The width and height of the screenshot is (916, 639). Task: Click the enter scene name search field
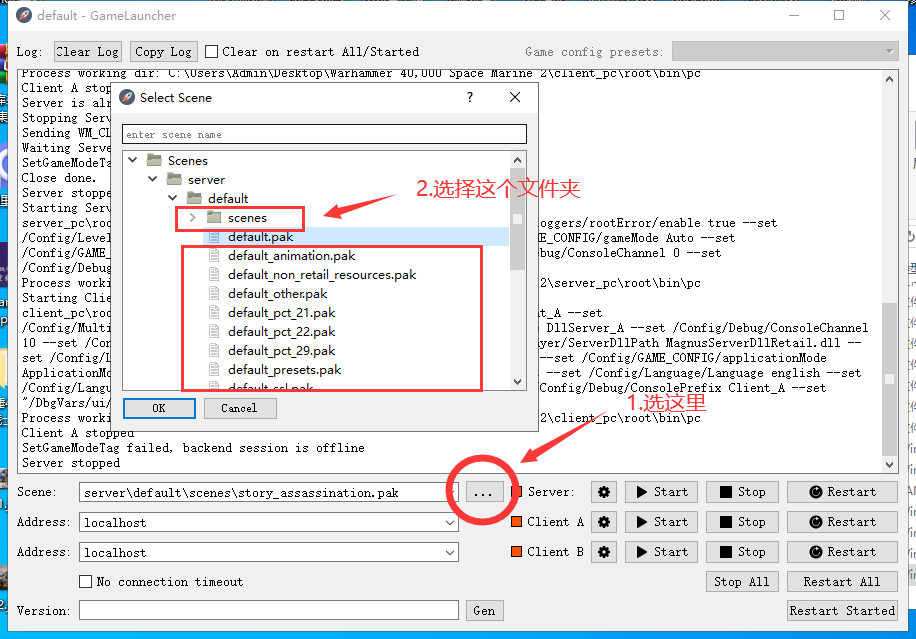click(324, 134)
